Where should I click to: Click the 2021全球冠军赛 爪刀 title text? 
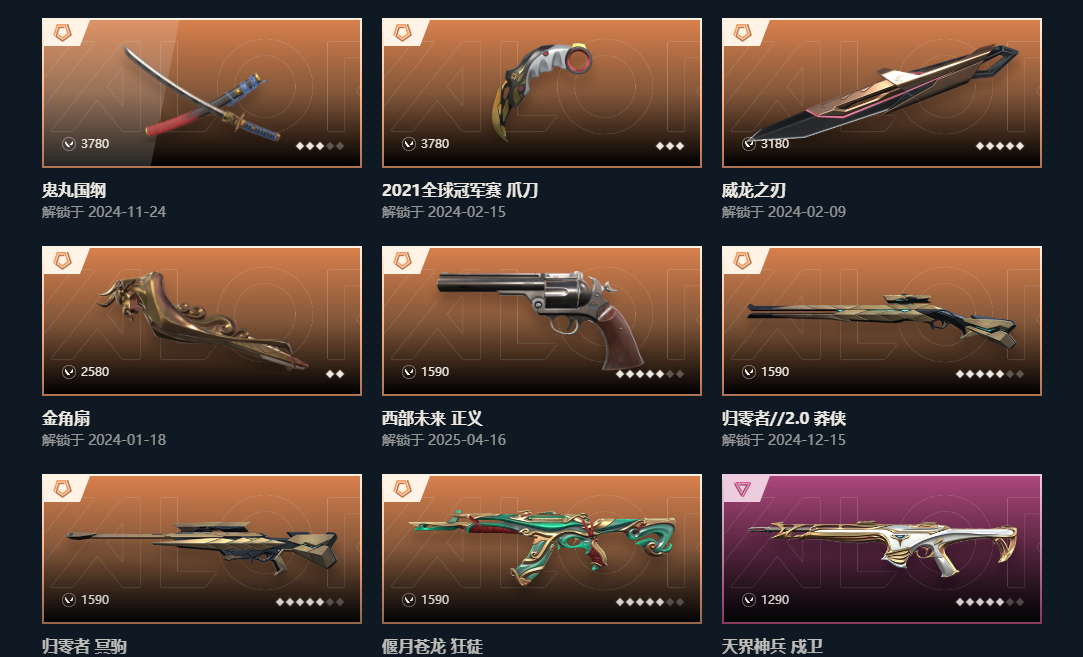[x=460, y=190]
